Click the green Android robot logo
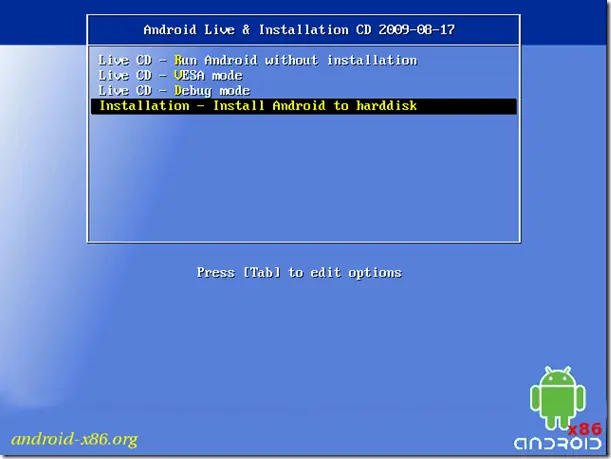This screenshot has height=459, width=611. point(558,397)
